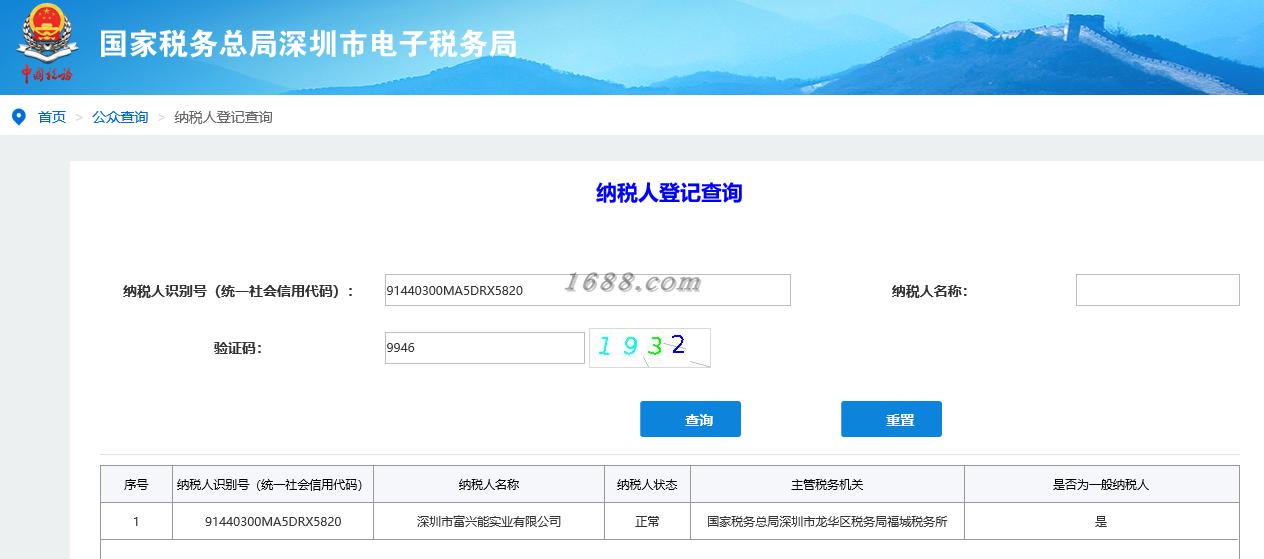Click the 主管税务机关 column header

click(x=827, y=484)
